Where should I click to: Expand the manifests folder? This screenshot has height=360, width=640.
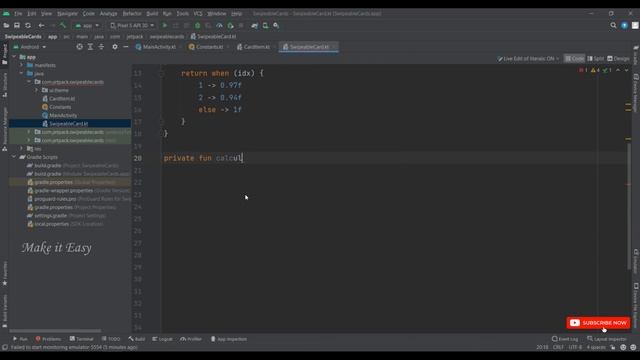coord(22,65)
